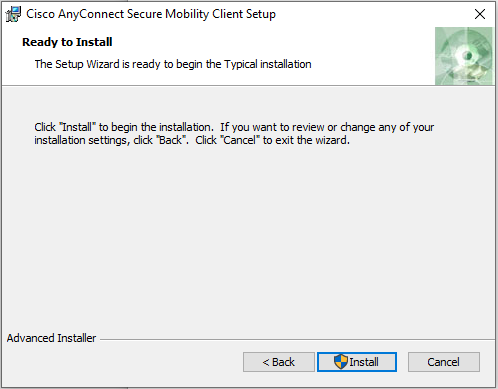Click the separator line beside Advanced Installer

click(297, 340)
